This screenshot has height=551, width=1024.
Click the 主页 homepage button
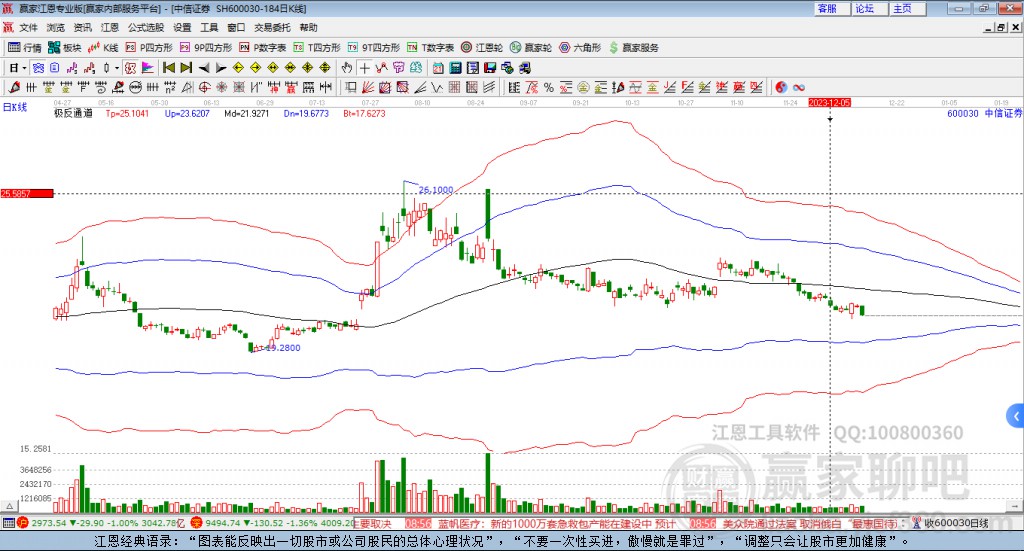pos(906,8)
